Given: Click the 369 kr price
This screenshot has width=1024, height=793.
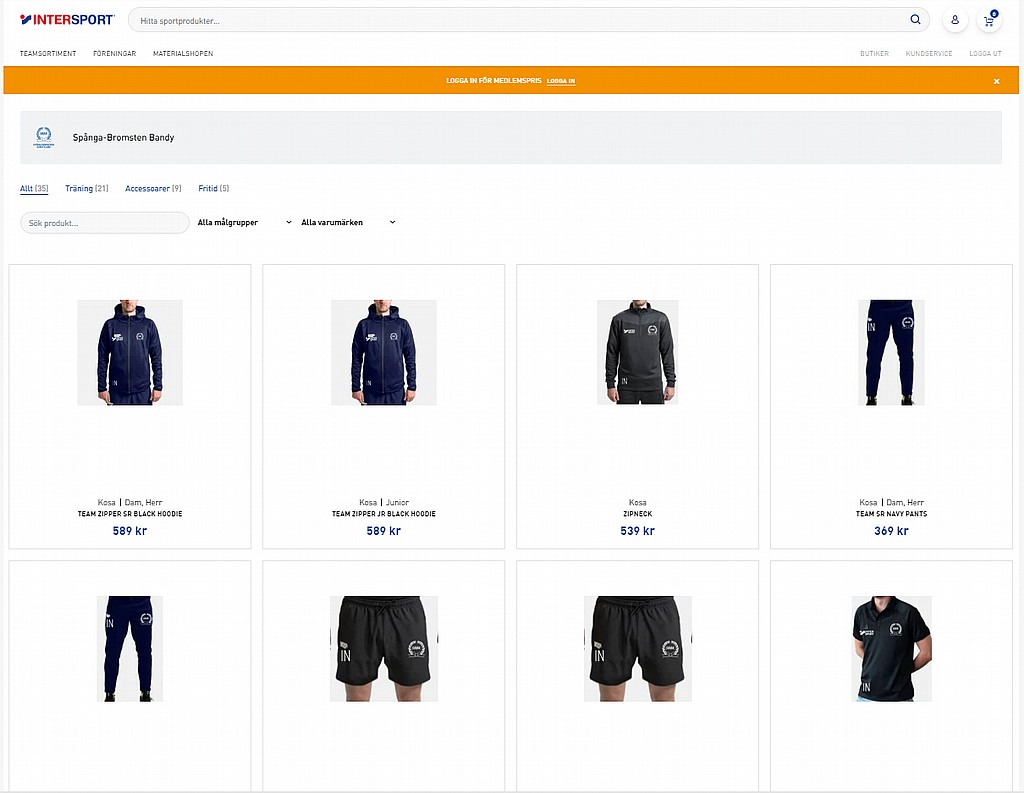Looking at the screenshot, I should tap(891, 531).
